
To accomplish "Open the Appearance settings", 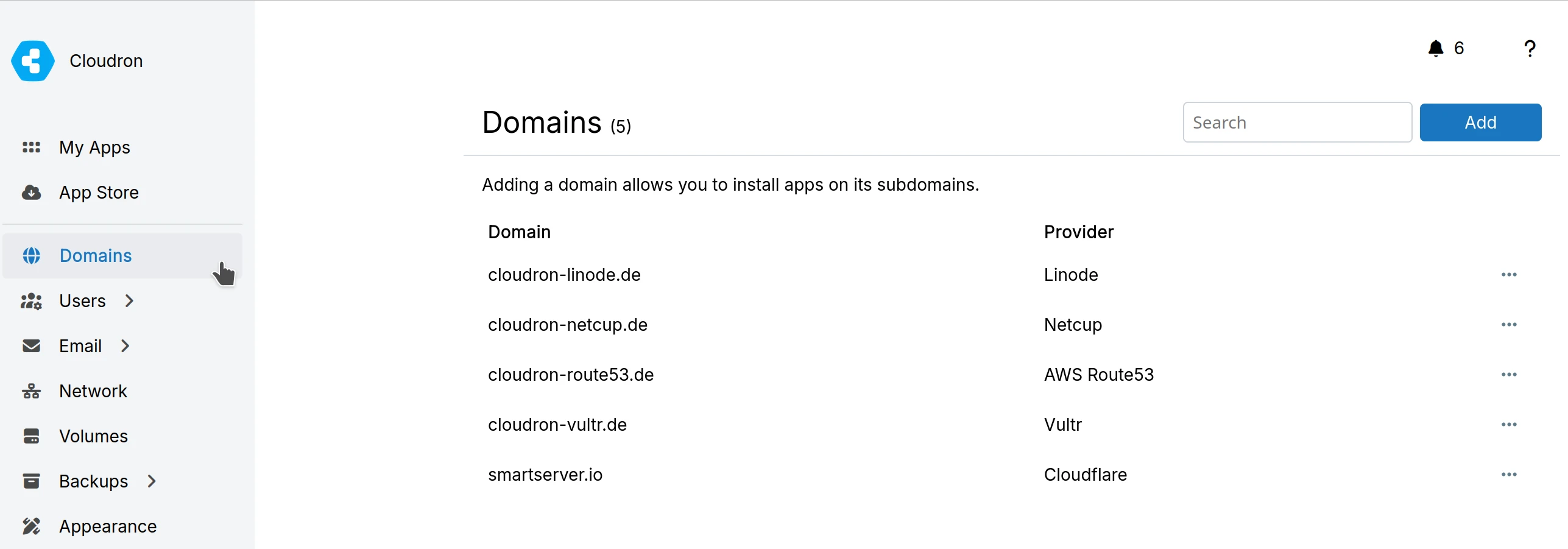I will 108,526.
